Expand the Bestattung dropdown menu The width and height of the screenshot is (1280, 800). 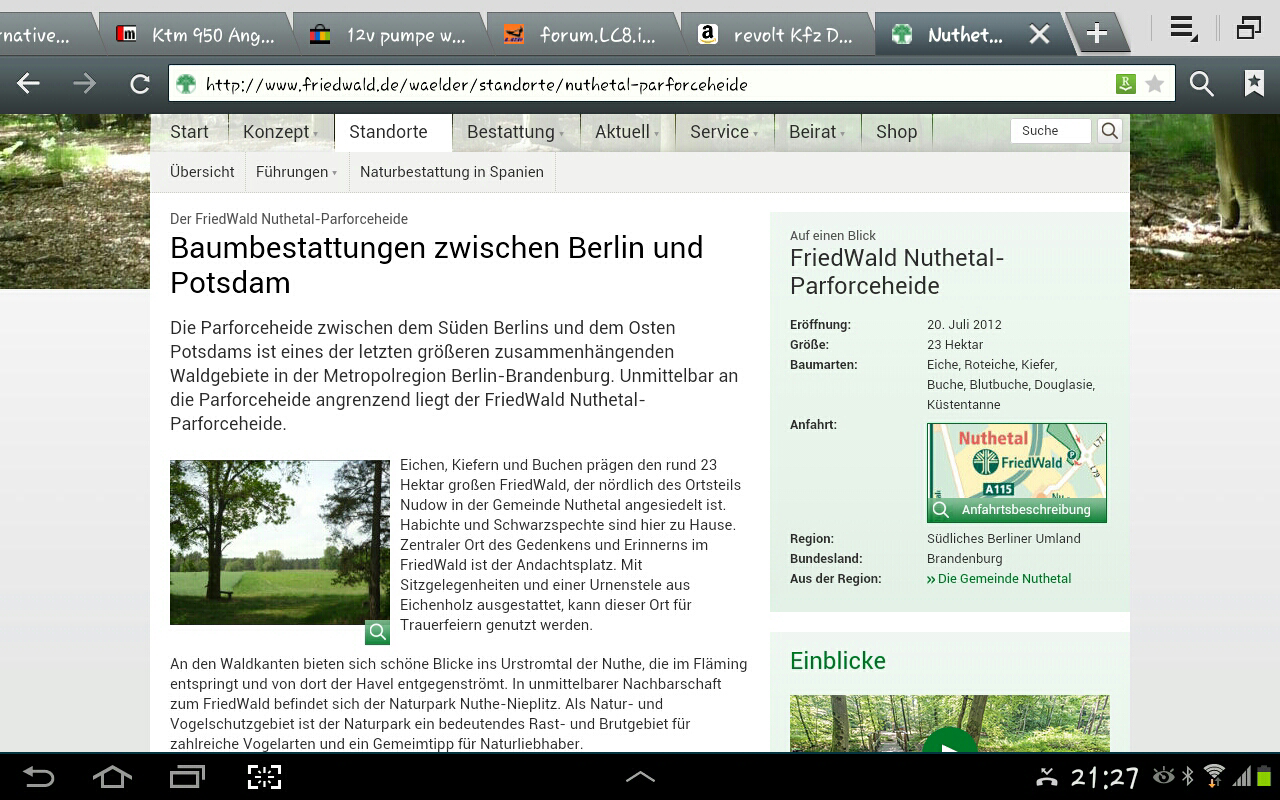coord(514,132)
